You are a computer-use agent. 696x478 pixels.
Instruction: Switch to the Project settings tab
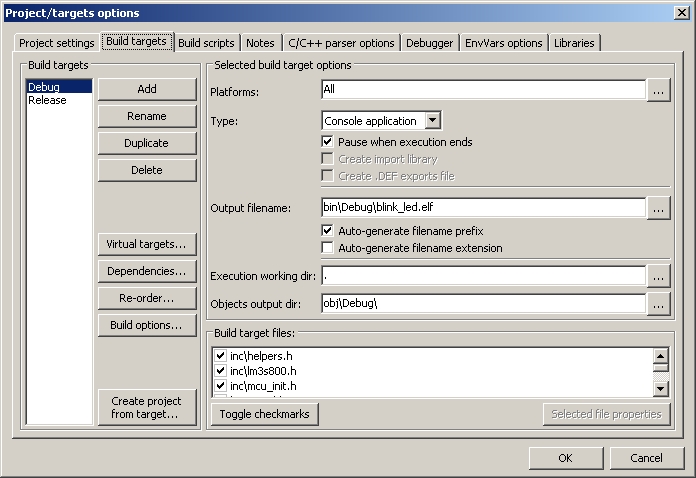pos(57,43)
